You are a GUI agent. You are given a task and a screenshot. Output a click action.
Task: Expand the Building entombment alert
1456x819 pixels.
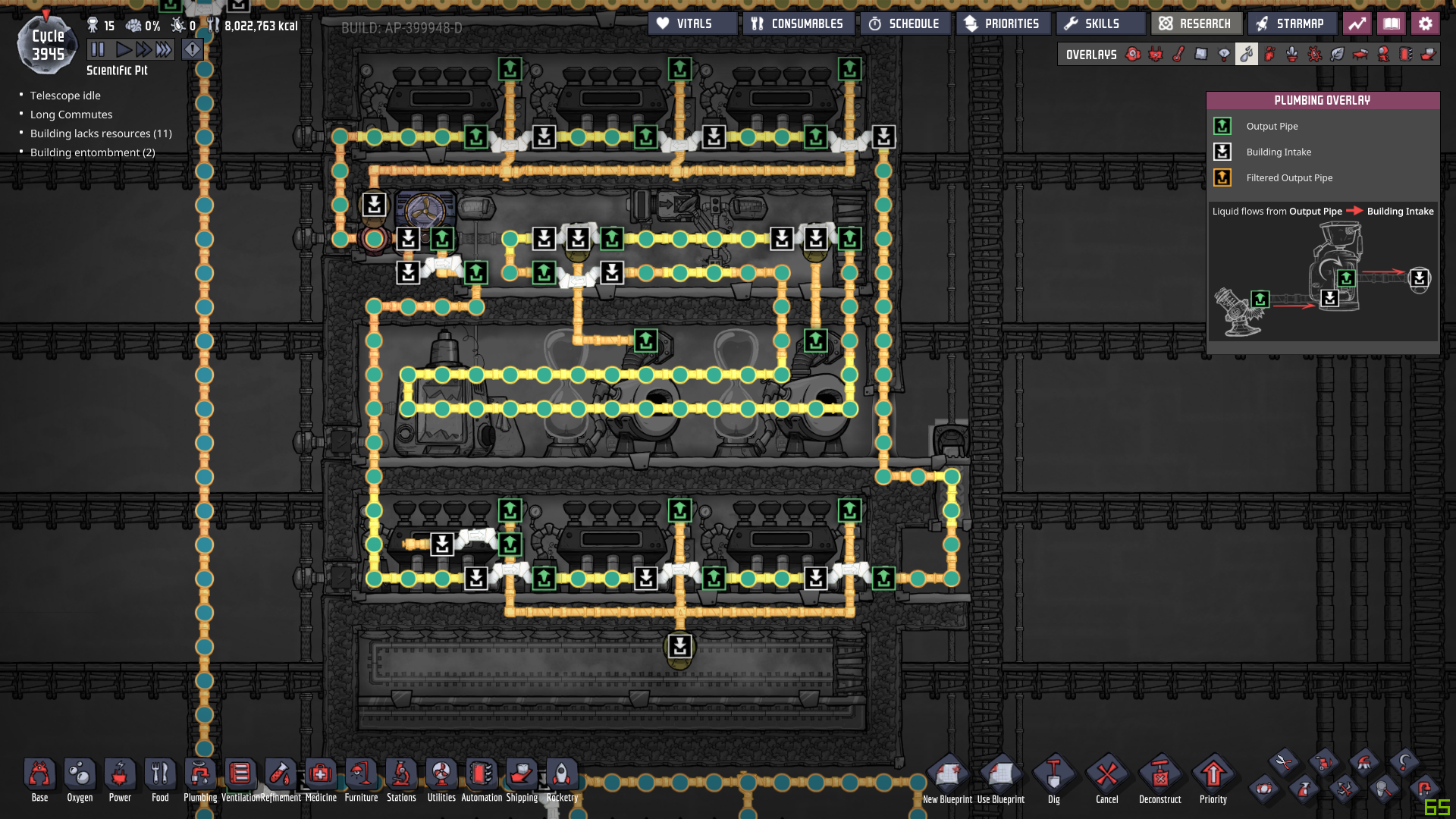[x=93, y=152]
